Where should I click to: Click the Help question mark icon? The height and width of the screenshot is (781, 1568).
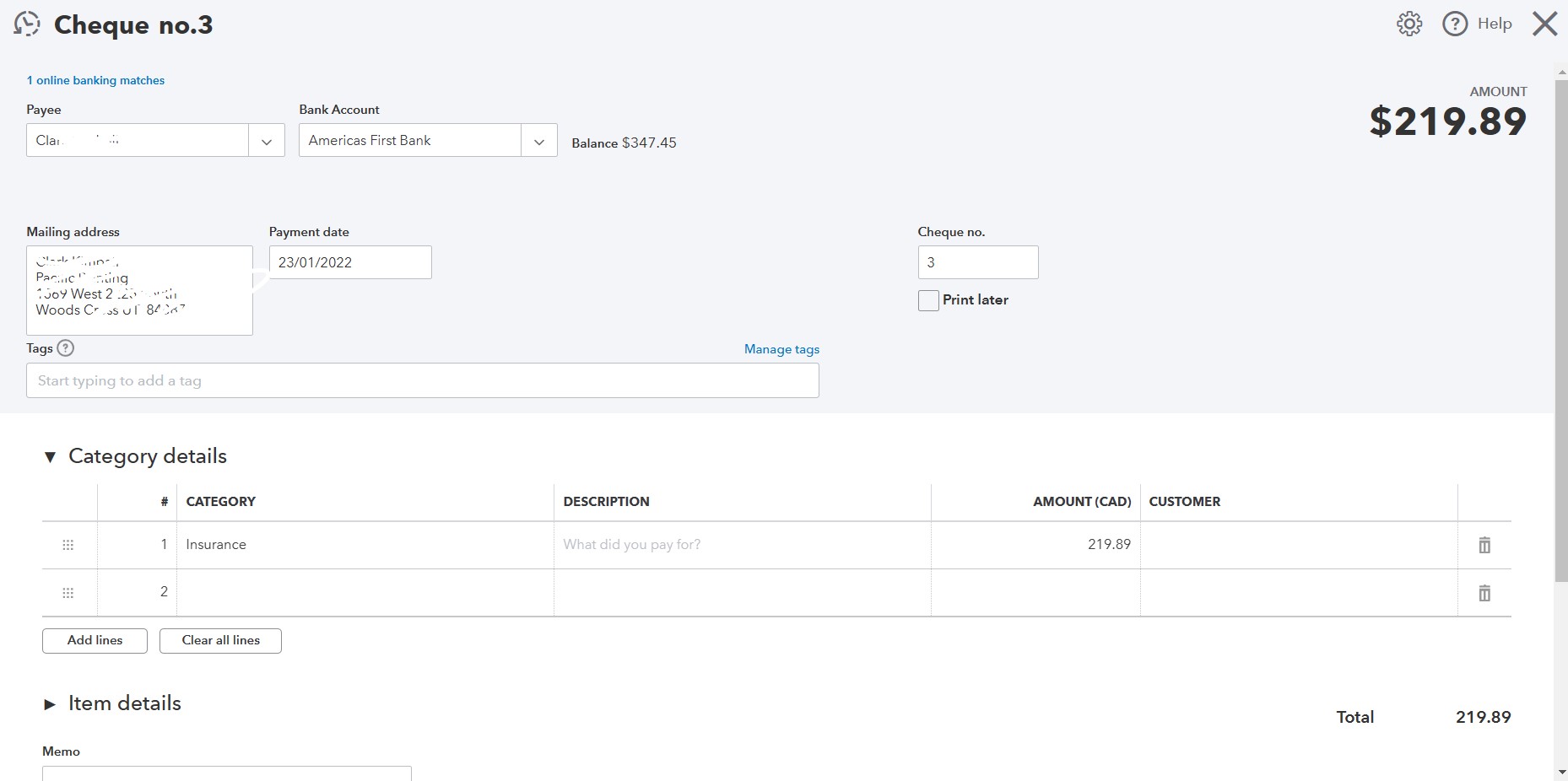tap(1455, 24)
